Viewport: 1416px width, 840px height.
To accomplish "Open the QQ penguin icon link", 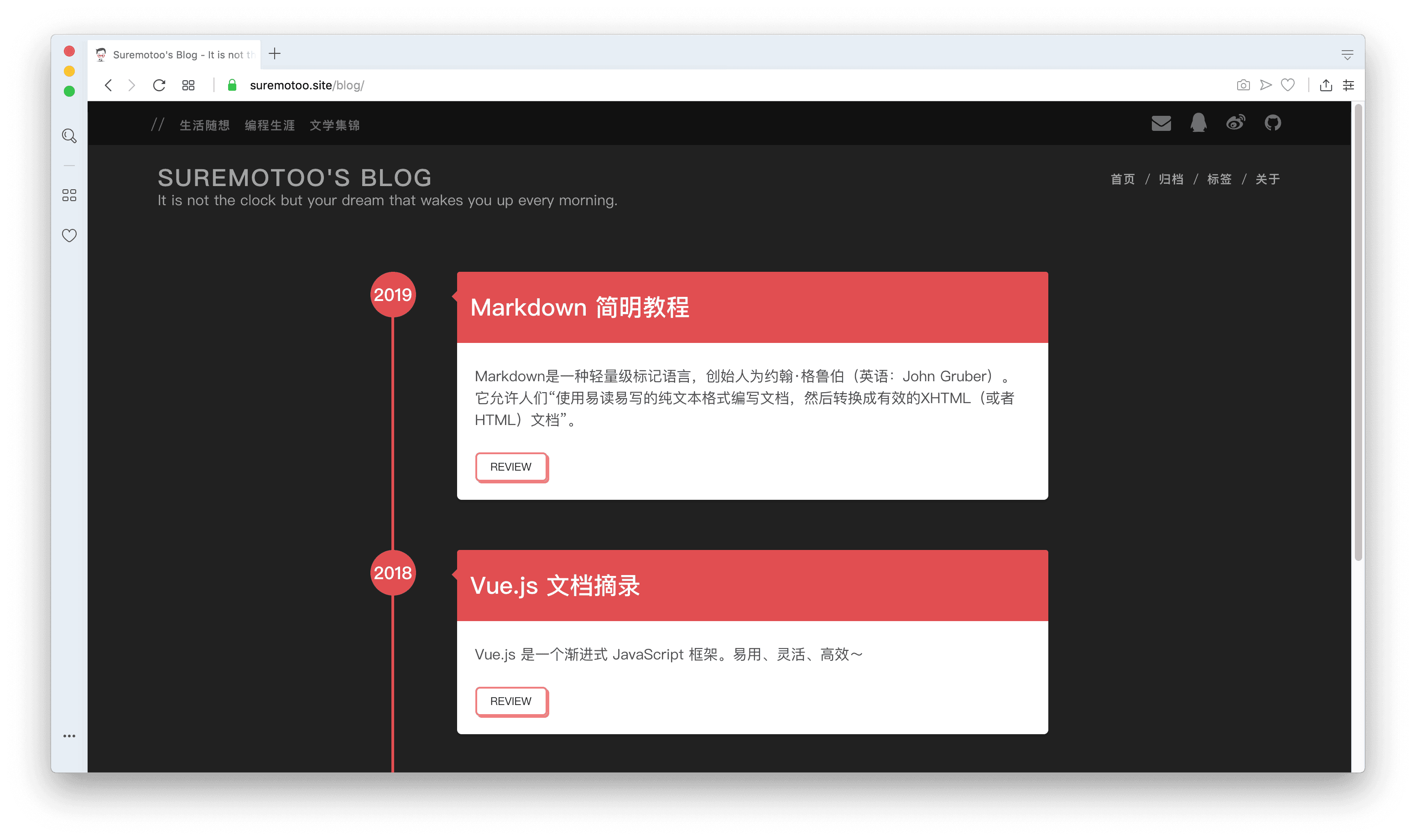I will coord(1198,122).
